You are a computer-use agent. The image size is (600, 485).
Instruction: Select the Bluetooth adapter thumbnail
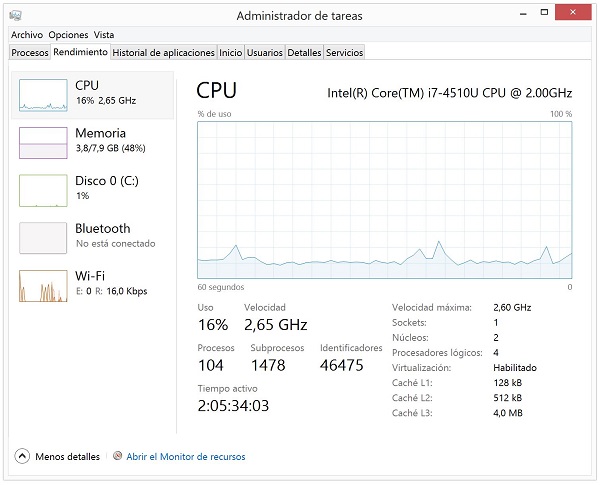(42, 238)
